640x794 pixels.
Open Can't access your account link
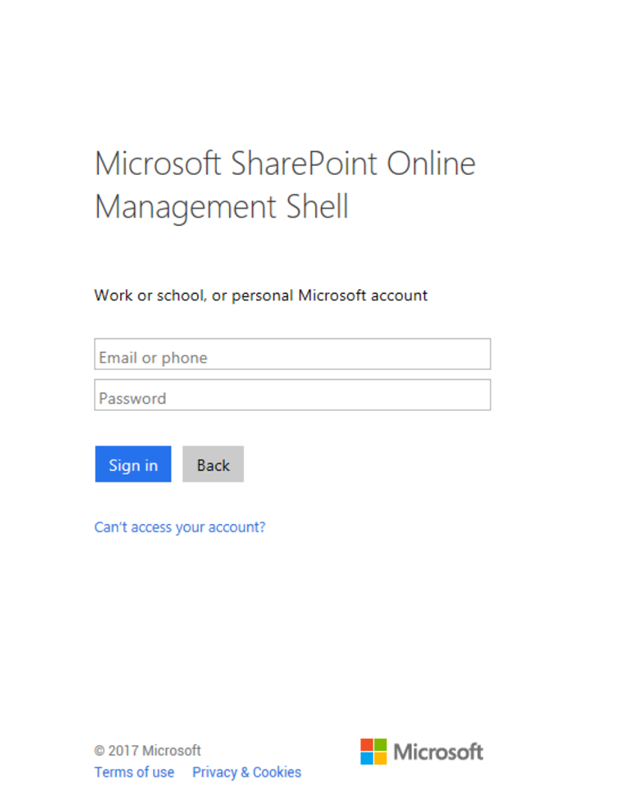pos(180,527)
